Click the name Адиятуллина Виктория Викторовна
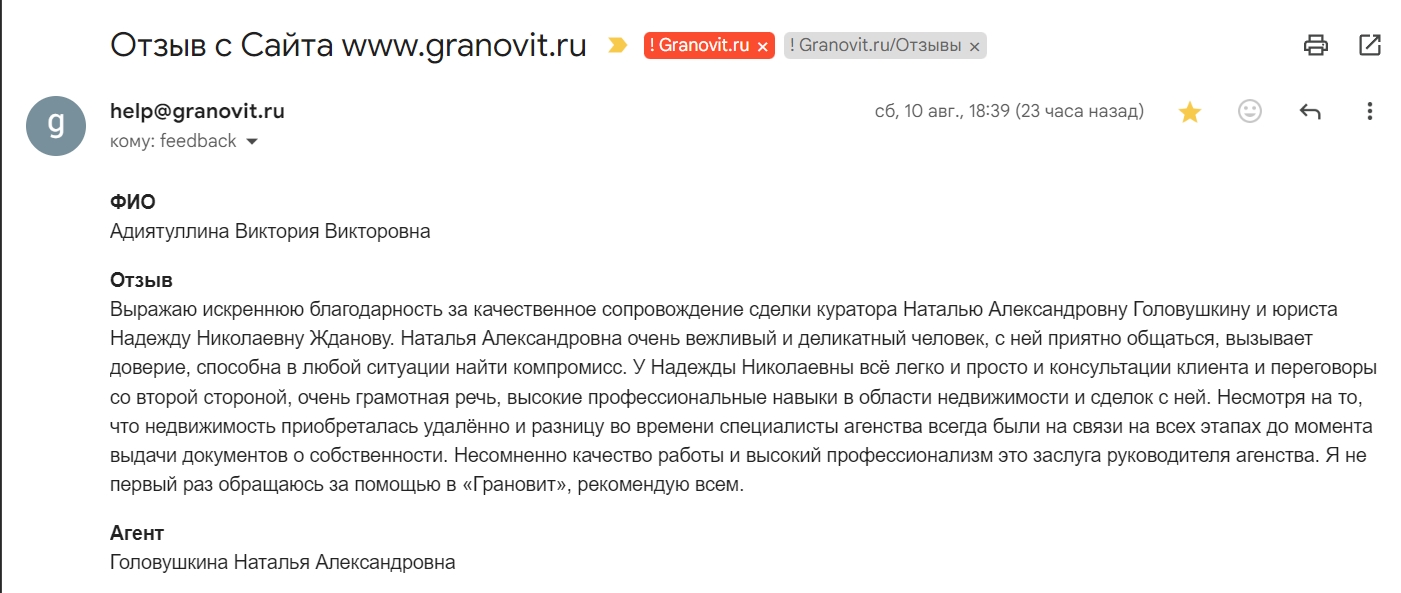Viewport: 1401px width, 593px height. tap(270, 232)
